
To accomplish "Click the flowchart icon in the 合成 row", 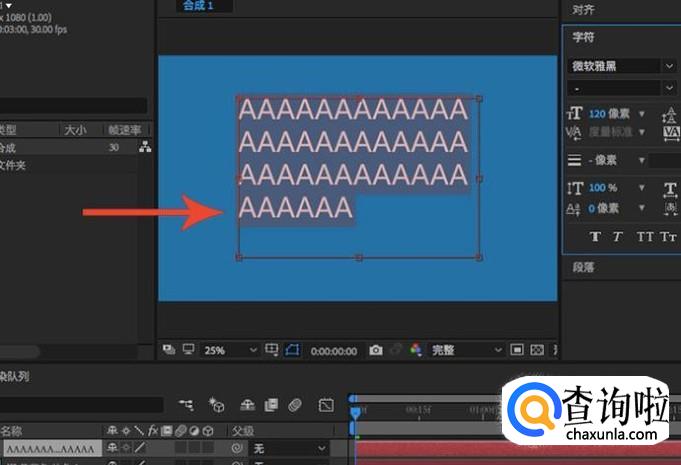I will 145,147.
